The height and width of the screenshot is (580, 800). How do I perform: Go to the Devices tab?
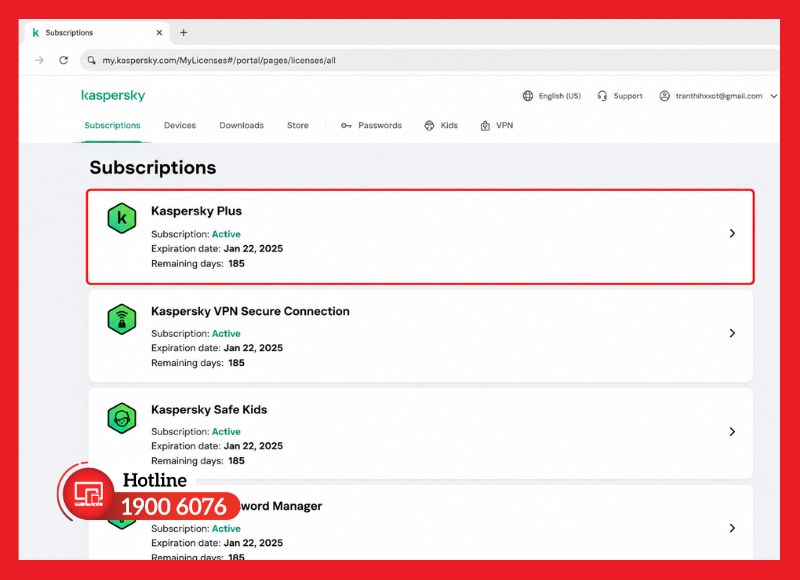[180, 125]
